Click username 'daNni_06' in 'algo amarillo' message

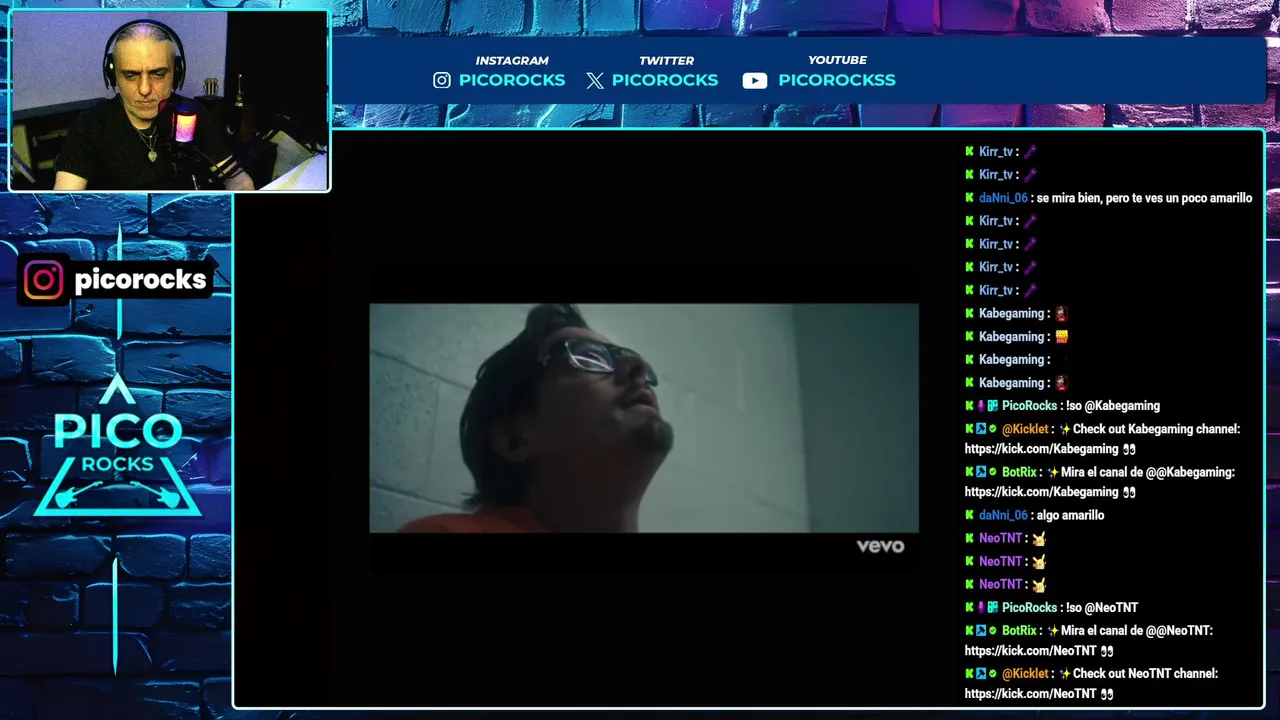(1003, 515)
